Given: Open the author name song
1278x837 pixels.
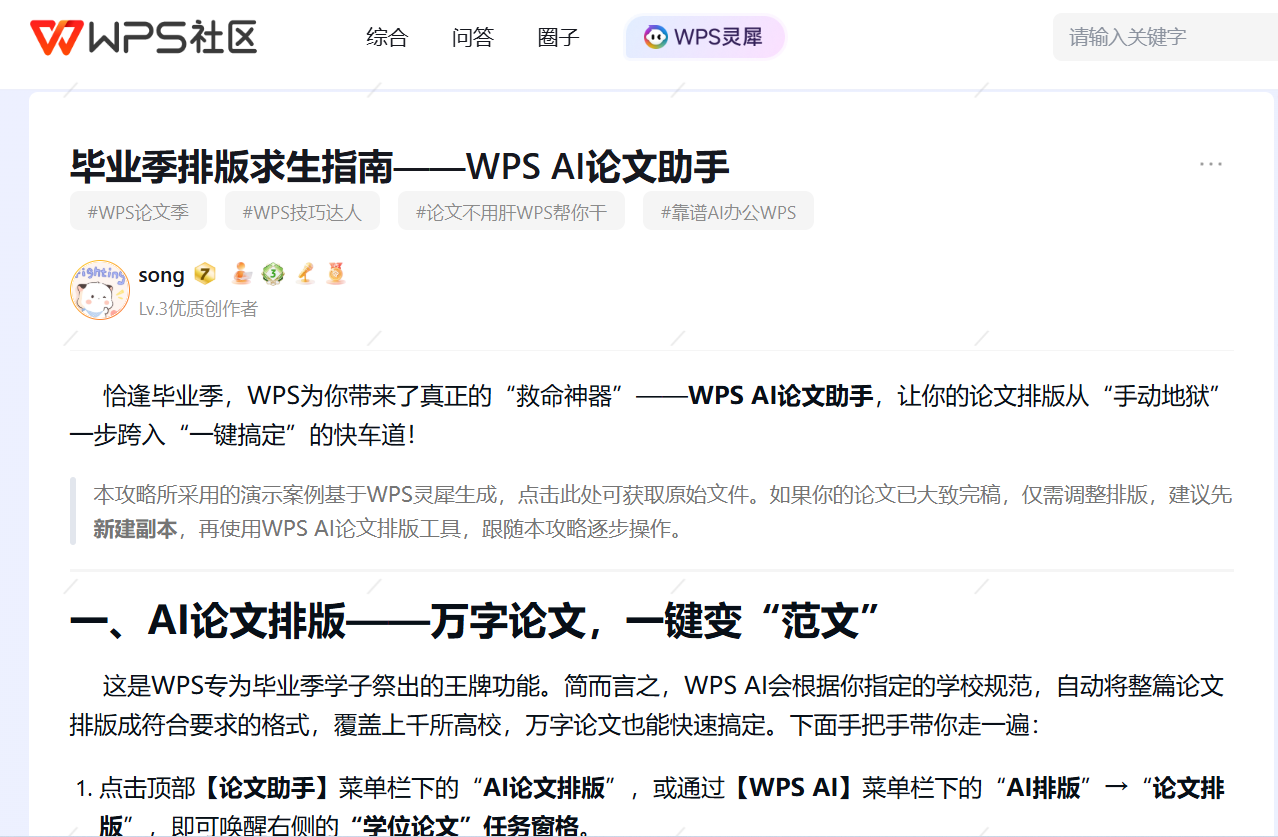Looking at the screenshot, I should (x=161, y=275).
